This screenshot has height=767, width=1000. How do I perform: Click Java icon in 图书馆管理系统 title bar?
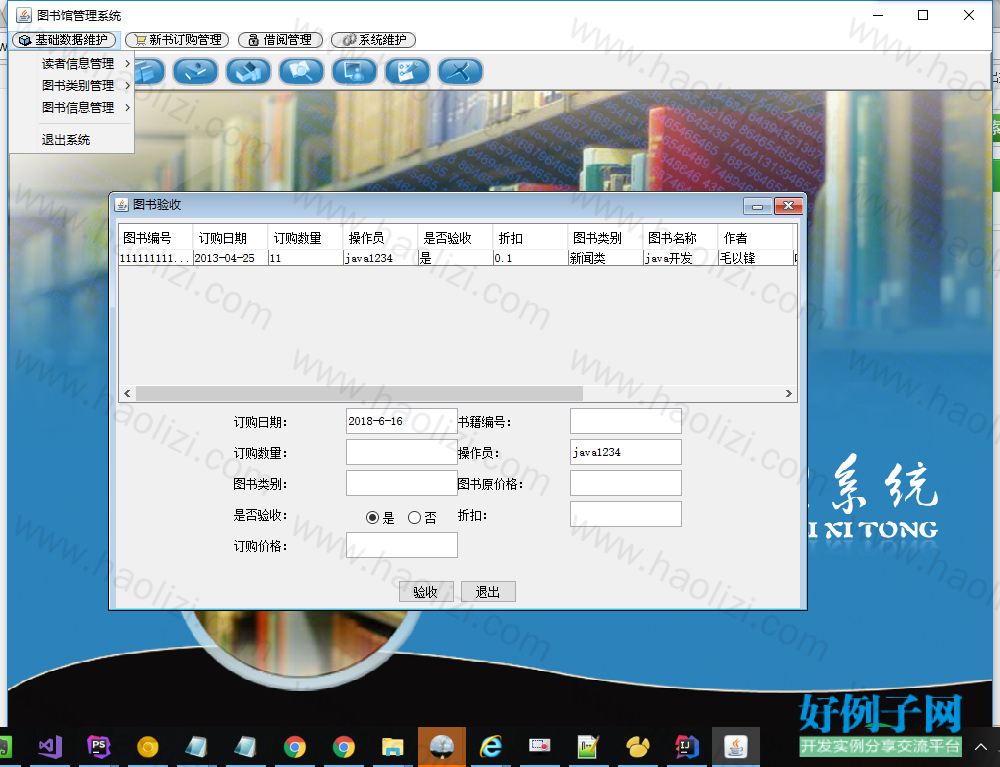coord(24,15)
